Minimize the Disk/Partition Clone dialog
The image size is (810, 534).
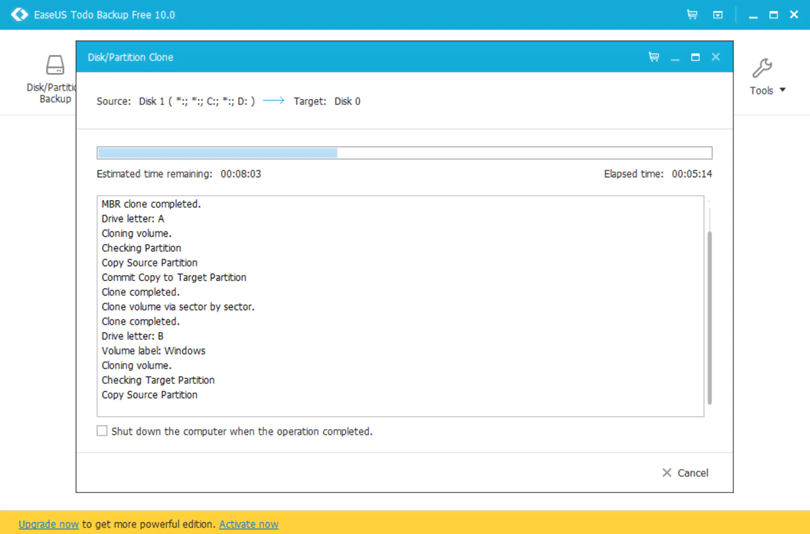(x=675, y=57)
